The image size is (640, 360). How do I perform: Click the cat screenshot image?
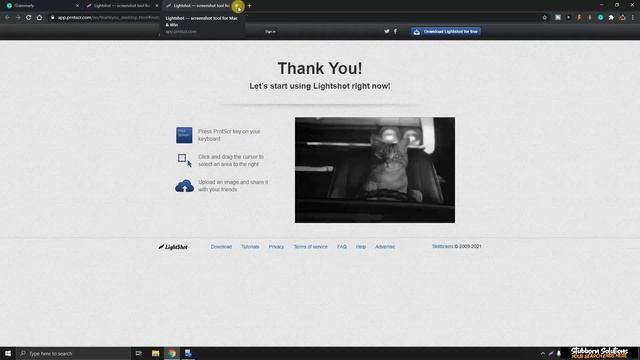[375, 170]
